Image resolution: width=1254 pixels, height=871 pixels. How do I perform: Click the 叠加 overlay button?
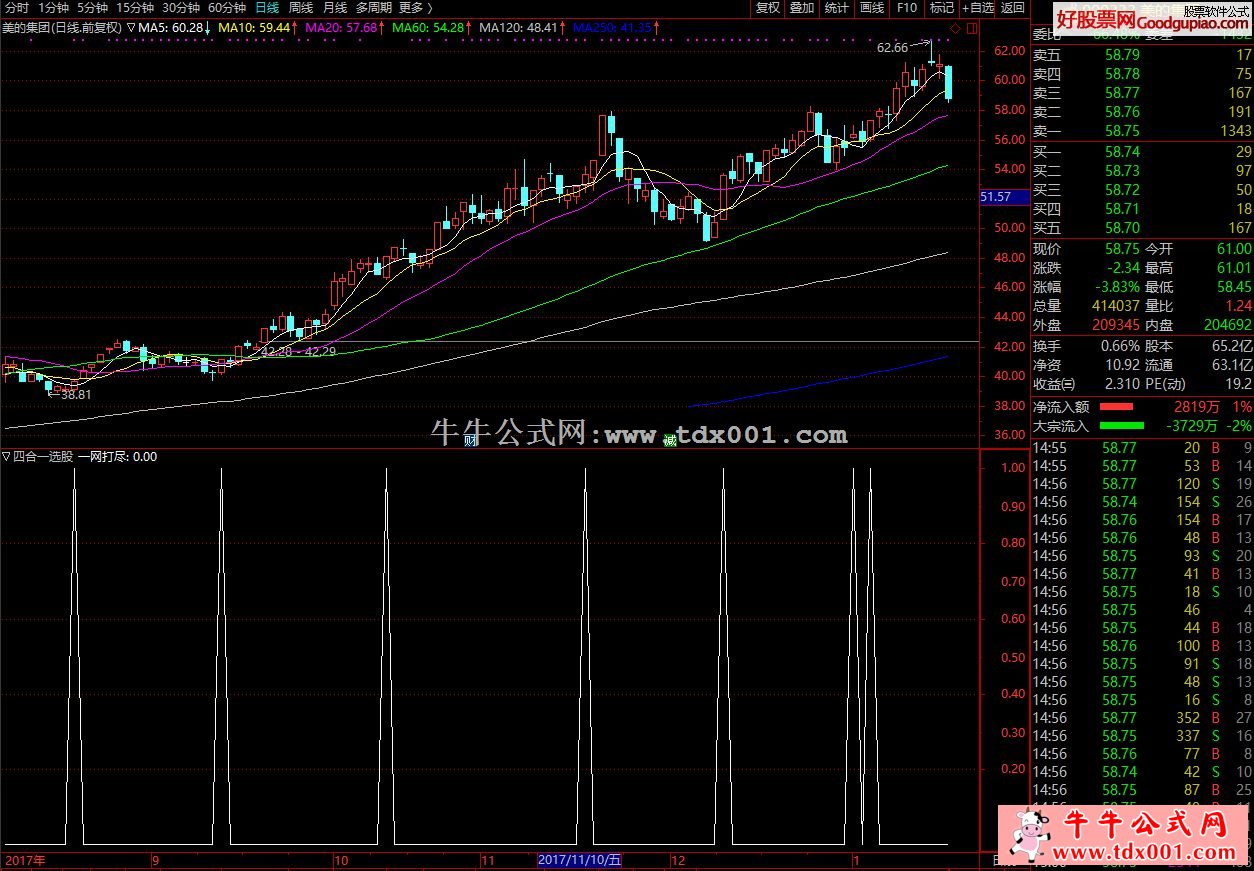pyautogui.click(x=802, y=8)
